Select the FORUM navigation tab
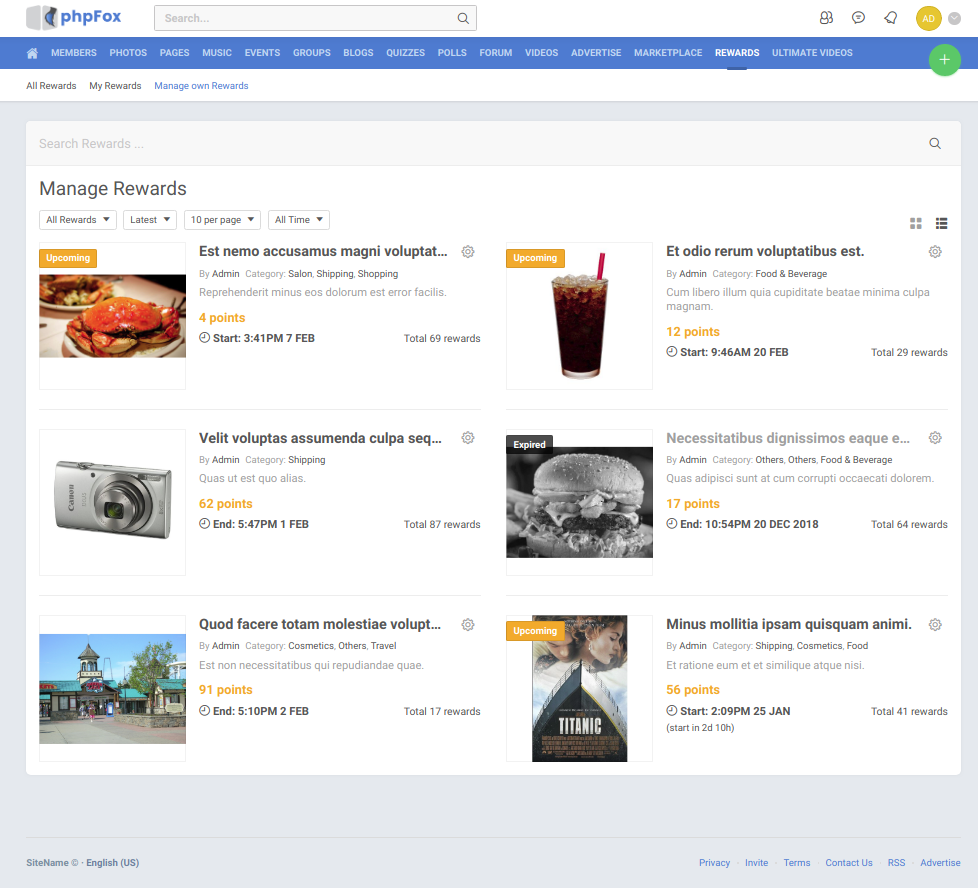 tap(495, 53)
